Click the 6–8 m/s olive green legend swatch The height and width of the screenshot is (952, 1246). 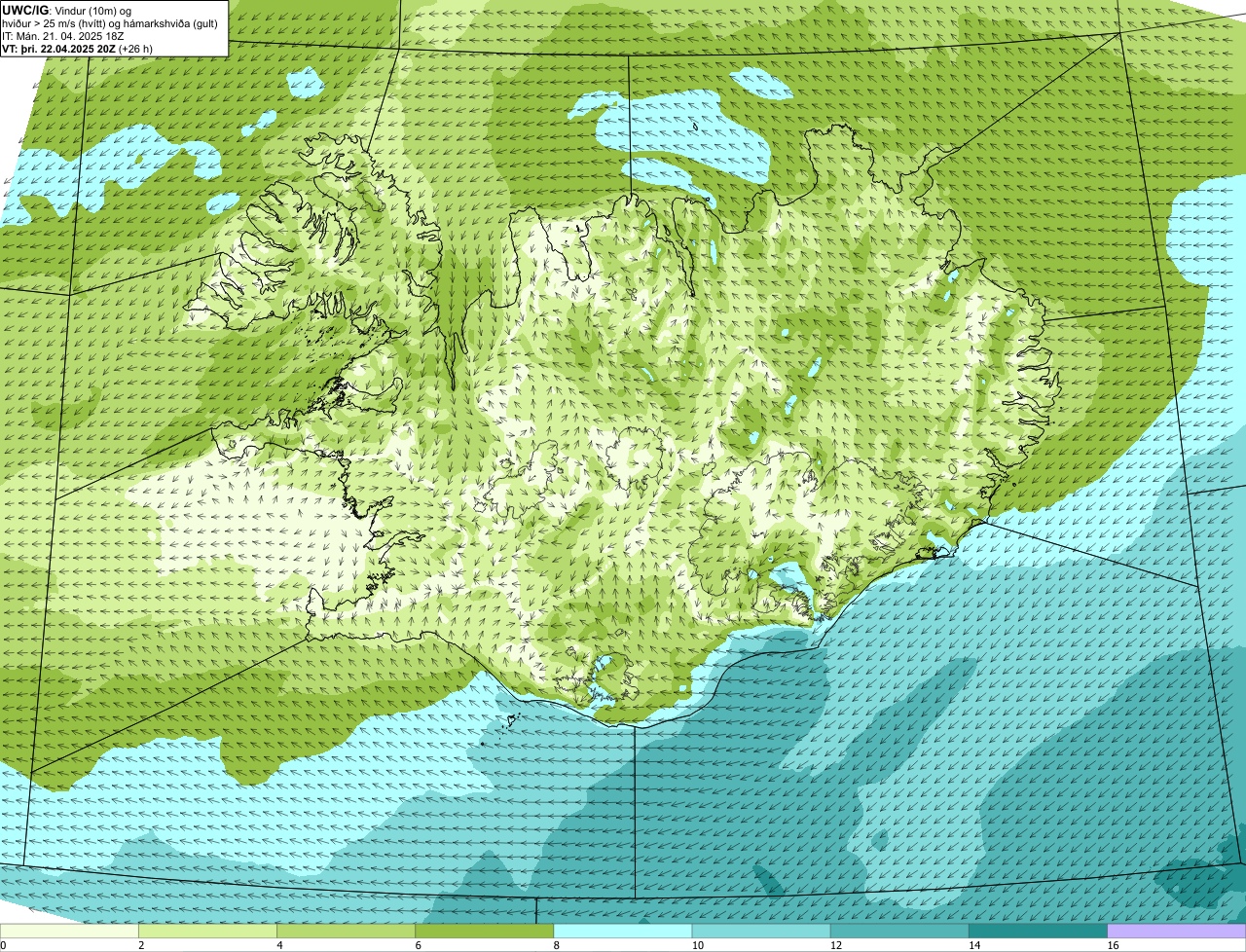485,931
